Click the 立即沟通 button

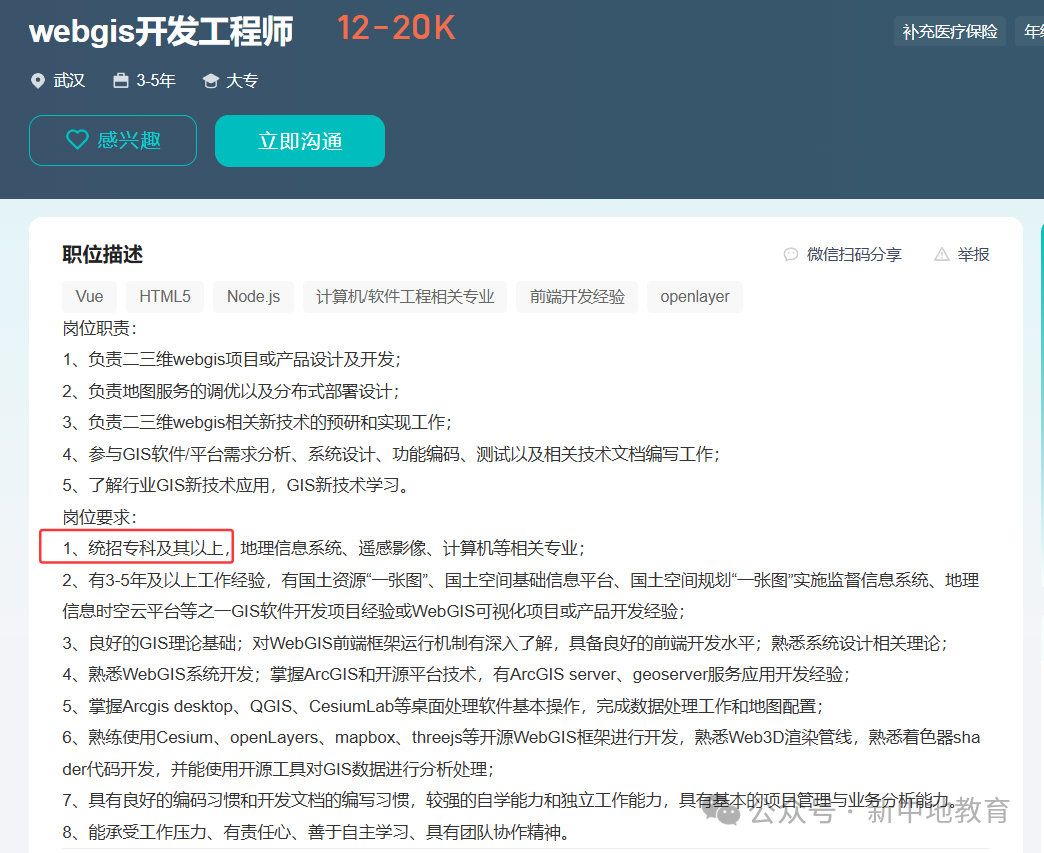pyautogui.click(x=299, y=140)
